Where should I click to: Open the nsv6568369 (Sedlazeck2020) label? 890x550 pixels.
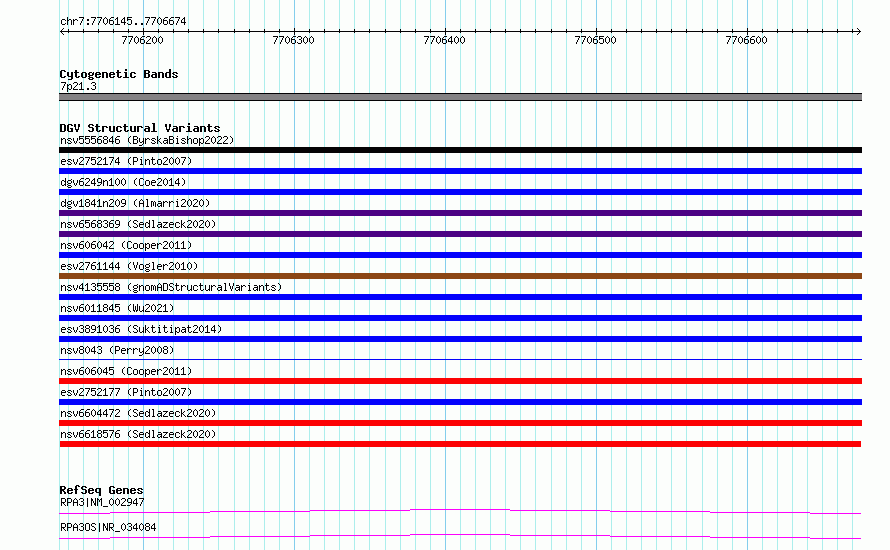click(x=138, y=224)
